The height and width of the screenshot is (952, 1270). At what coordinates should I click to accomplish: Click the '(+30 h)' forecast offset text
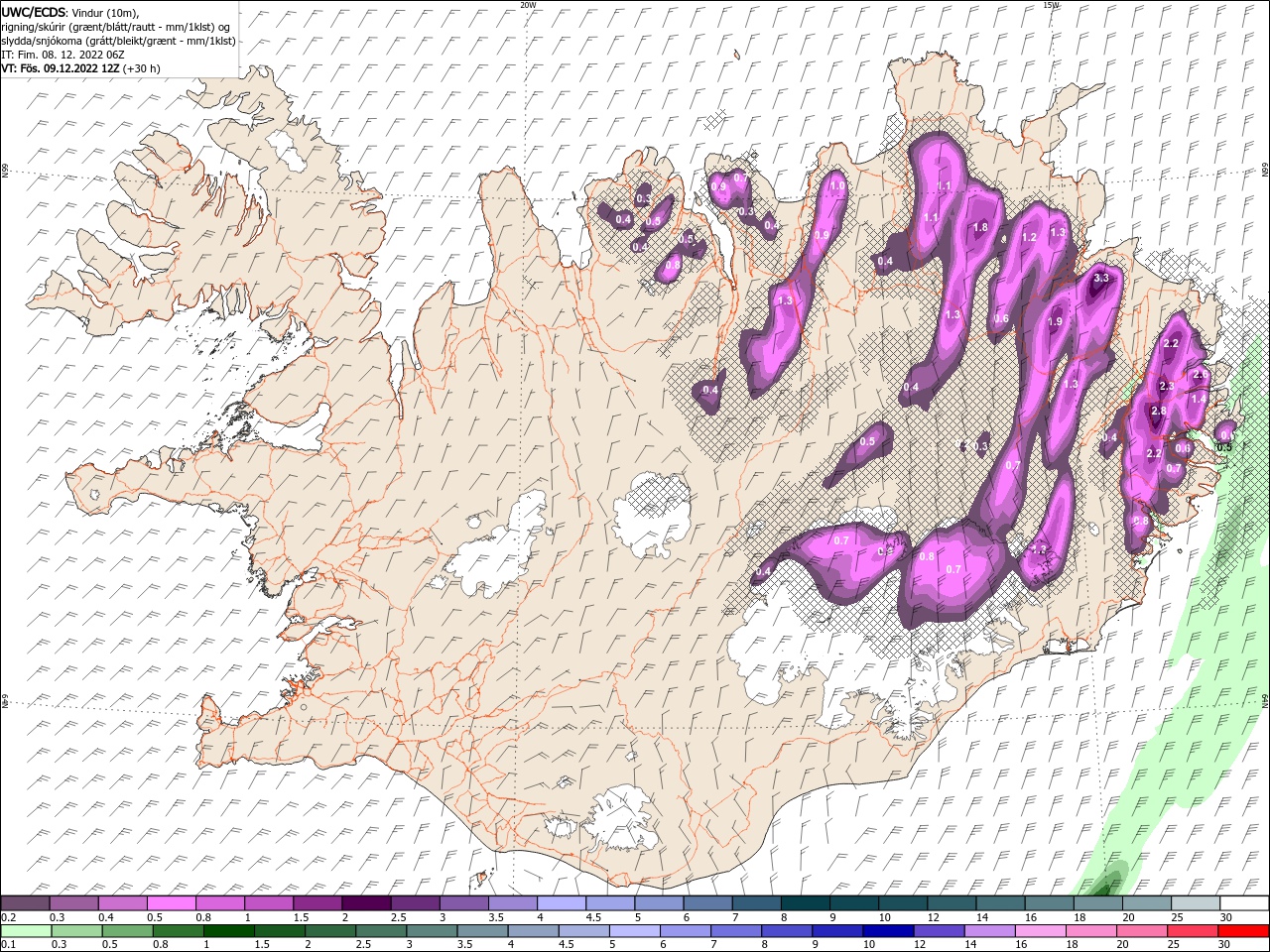141,68
